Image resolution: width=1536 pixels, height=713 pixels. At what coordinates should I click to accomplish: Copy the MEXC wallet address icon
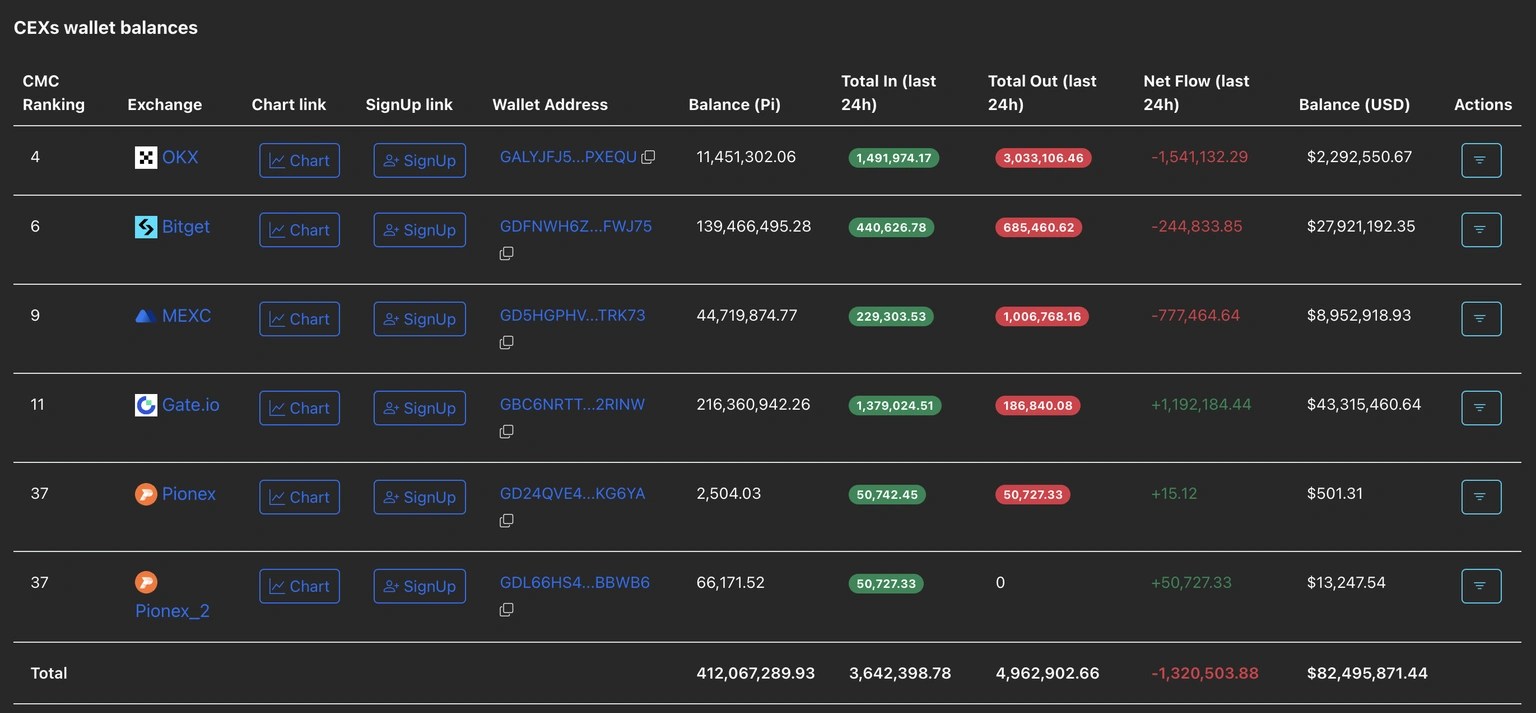[x=507, y=343]
